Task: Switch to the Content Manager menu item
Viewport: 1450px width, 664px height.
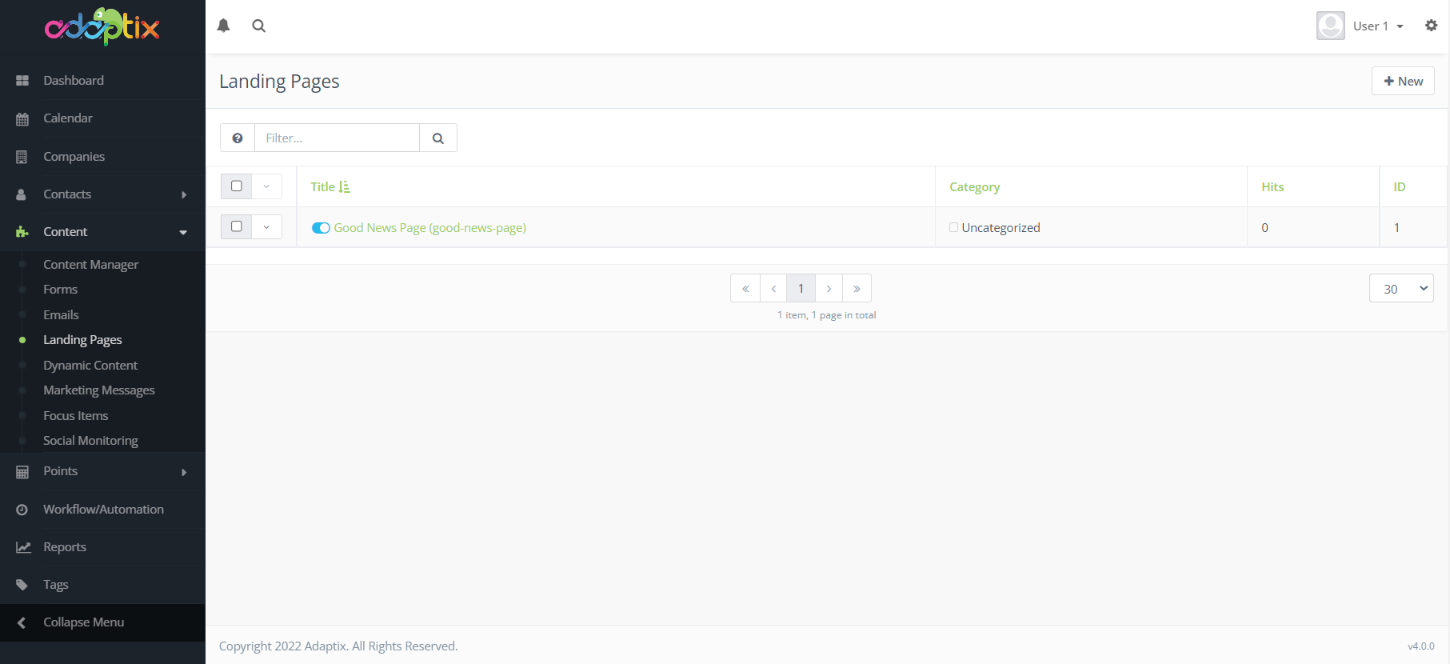Action: tap(91, 264)
